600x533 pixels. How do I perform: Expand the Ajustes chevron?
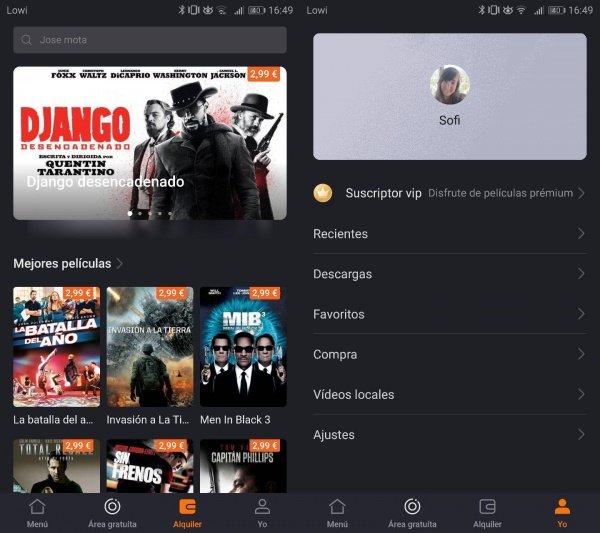pyautogui.click(x=581, y=434)
